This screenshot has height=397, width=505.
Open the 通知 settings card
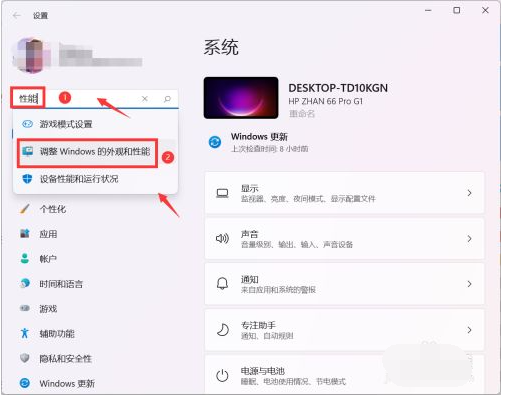(x=344, y=284)
